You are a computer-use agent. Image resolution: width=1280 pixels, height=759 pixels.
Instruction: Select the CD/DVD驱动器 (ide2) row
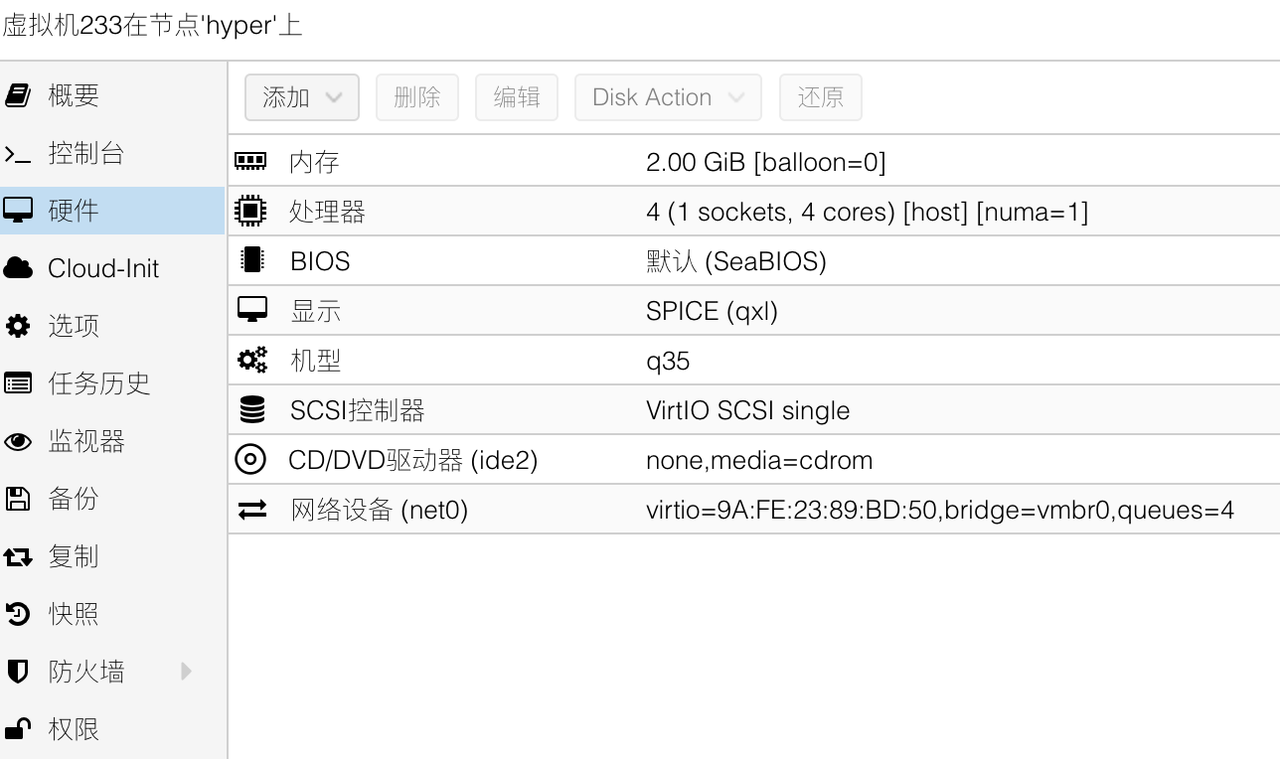pos(754,460)
